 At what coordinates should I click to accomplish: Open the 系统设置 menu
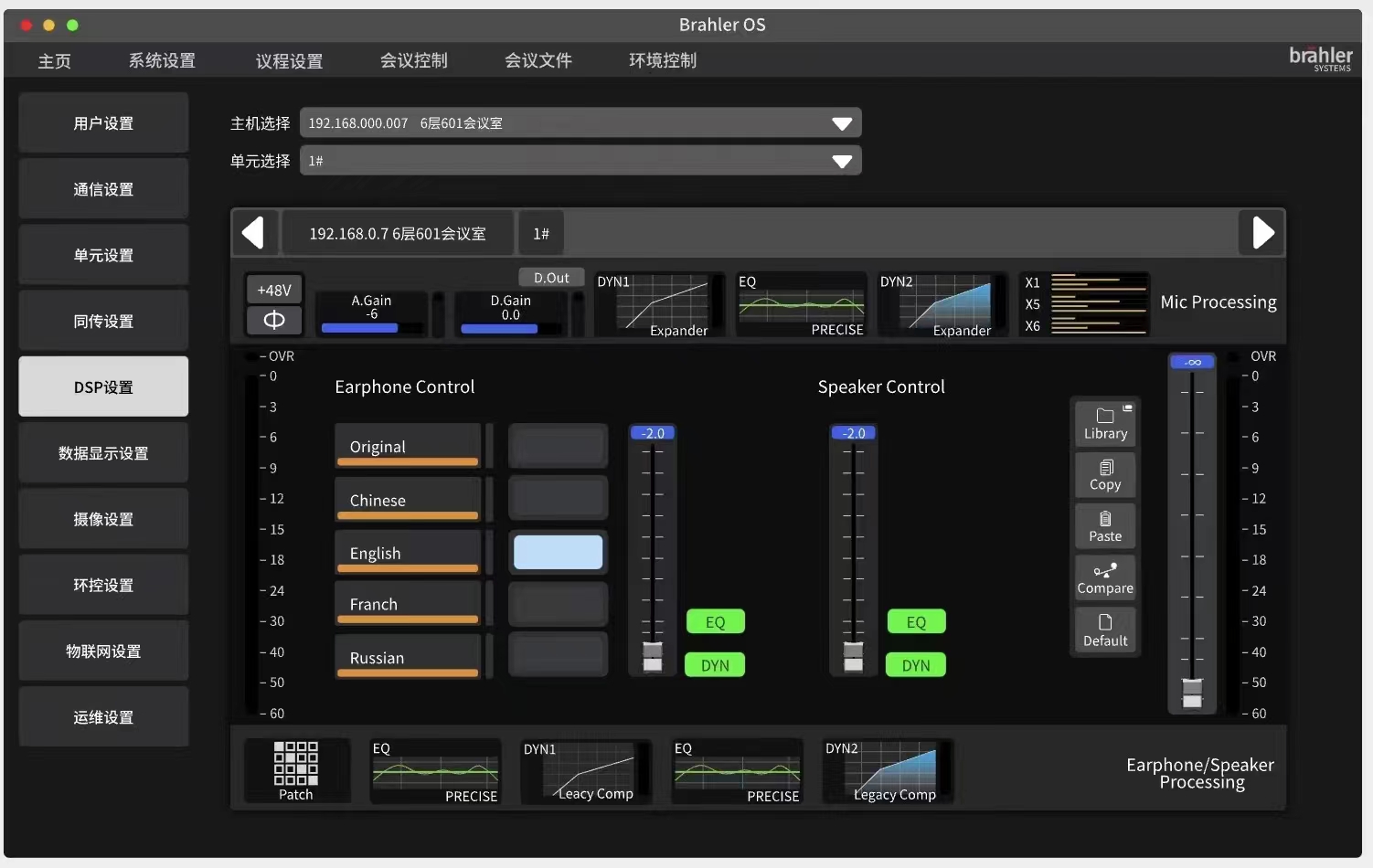pos(162,60)
